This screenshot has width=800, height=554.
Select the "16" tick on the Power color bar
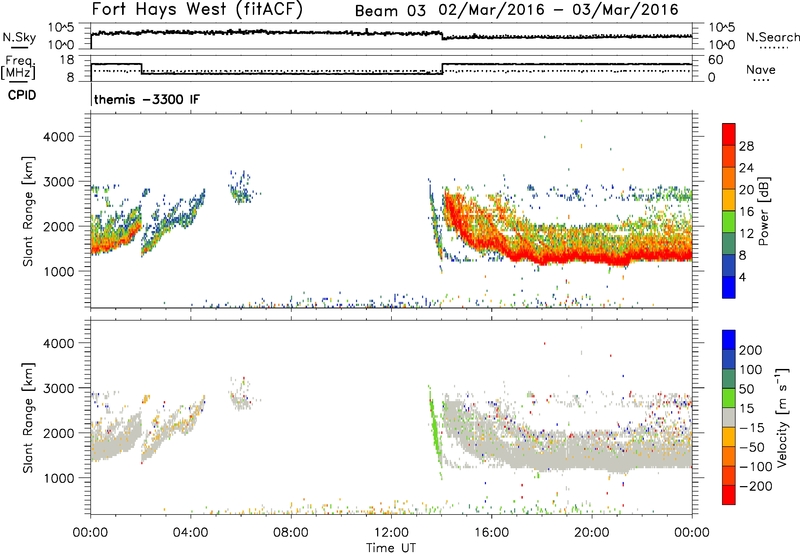[746, 212]
